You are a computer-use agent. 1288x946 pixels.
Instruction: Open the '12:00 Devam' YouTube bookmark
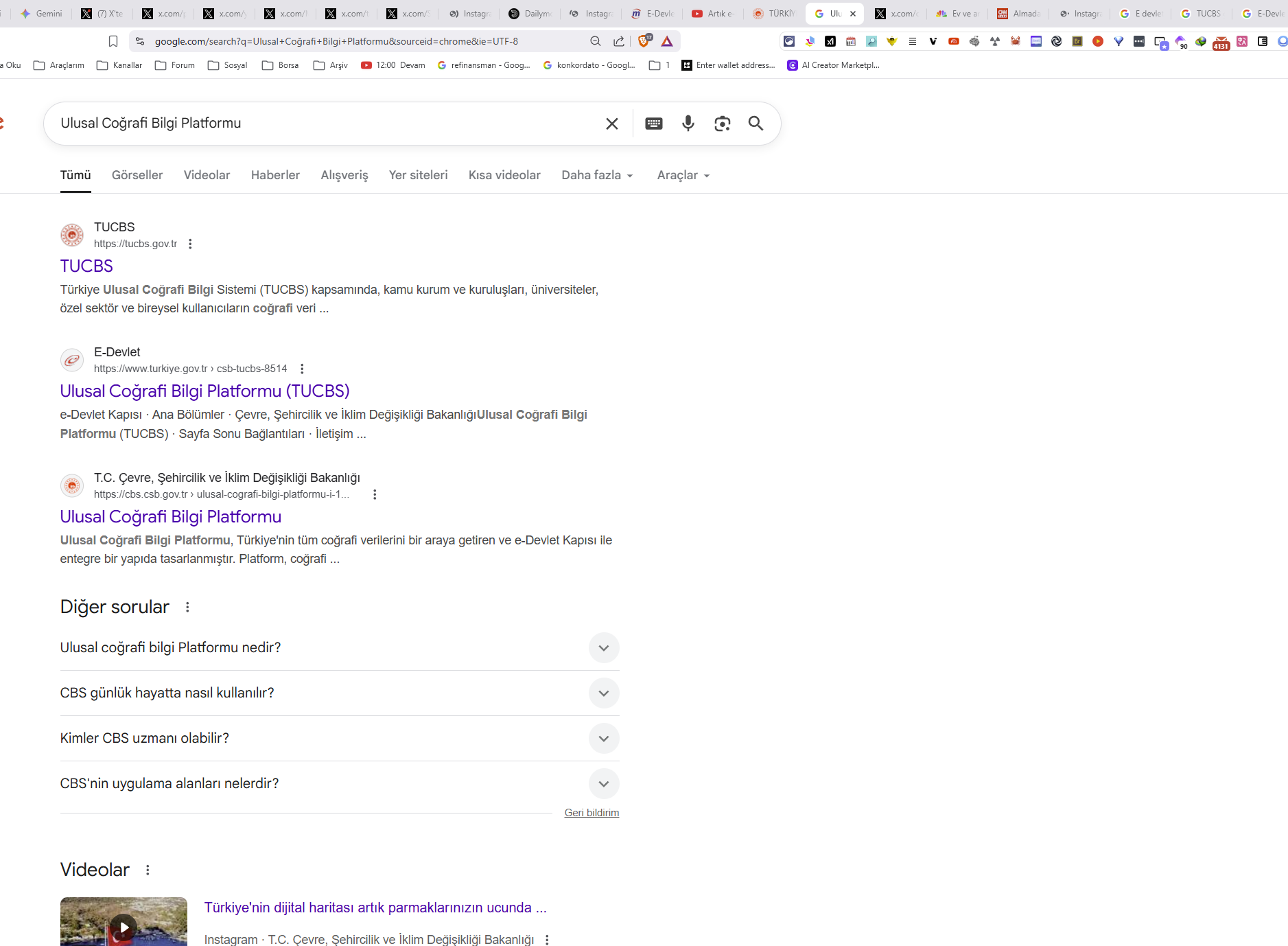(393, 65)
